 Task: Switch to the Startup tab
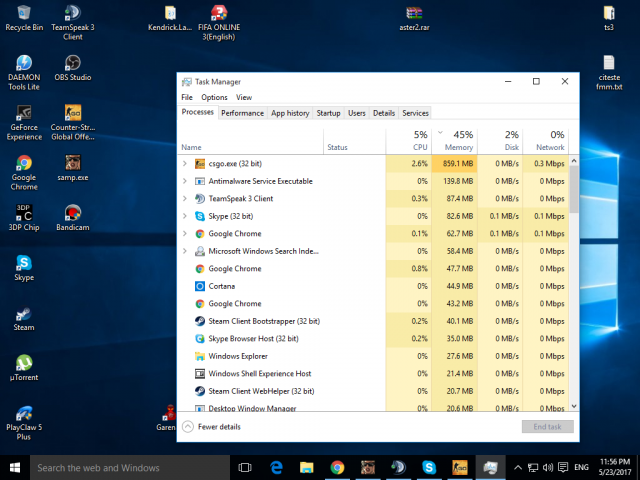328,113
